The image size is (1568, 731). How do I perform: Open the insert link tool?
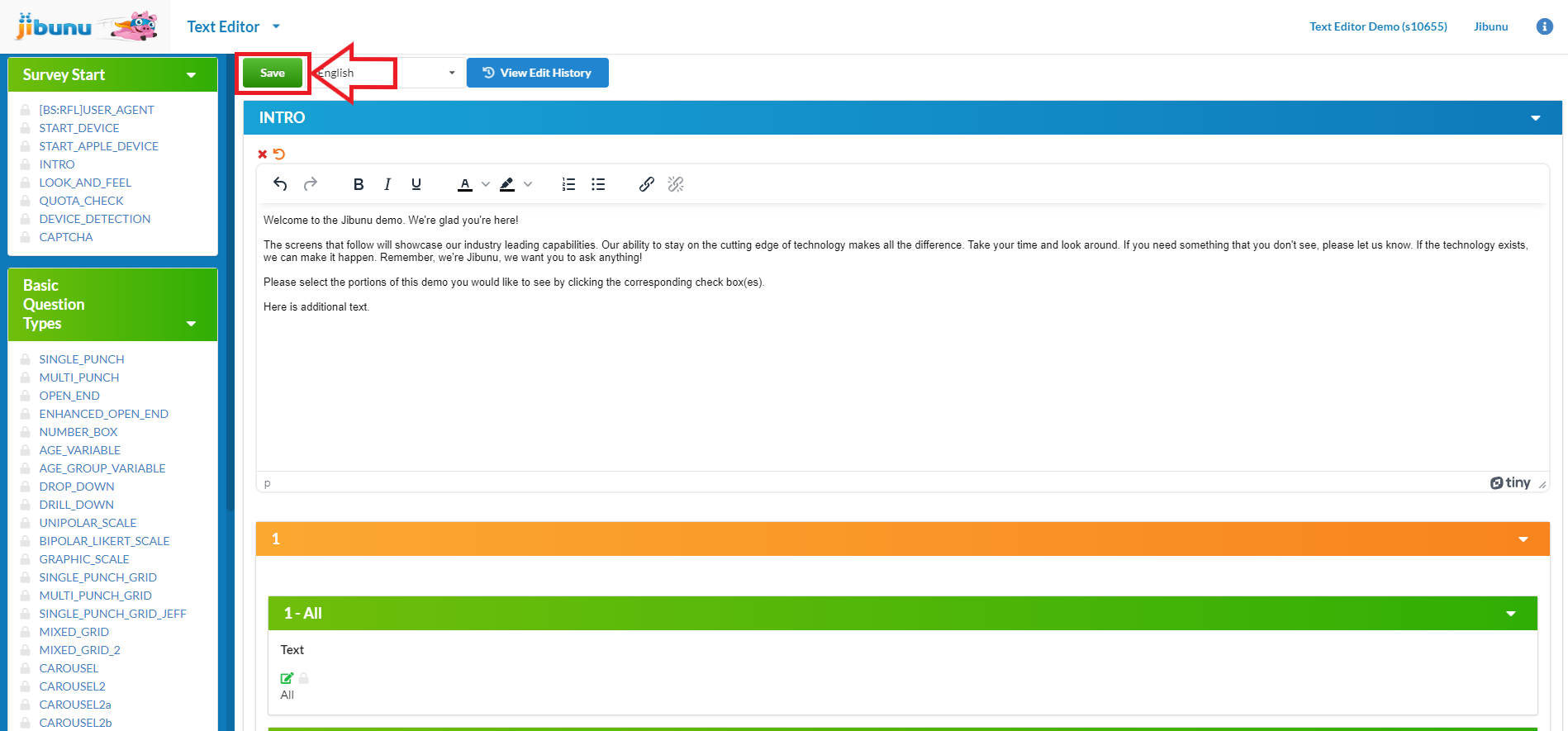click(646, 184)
